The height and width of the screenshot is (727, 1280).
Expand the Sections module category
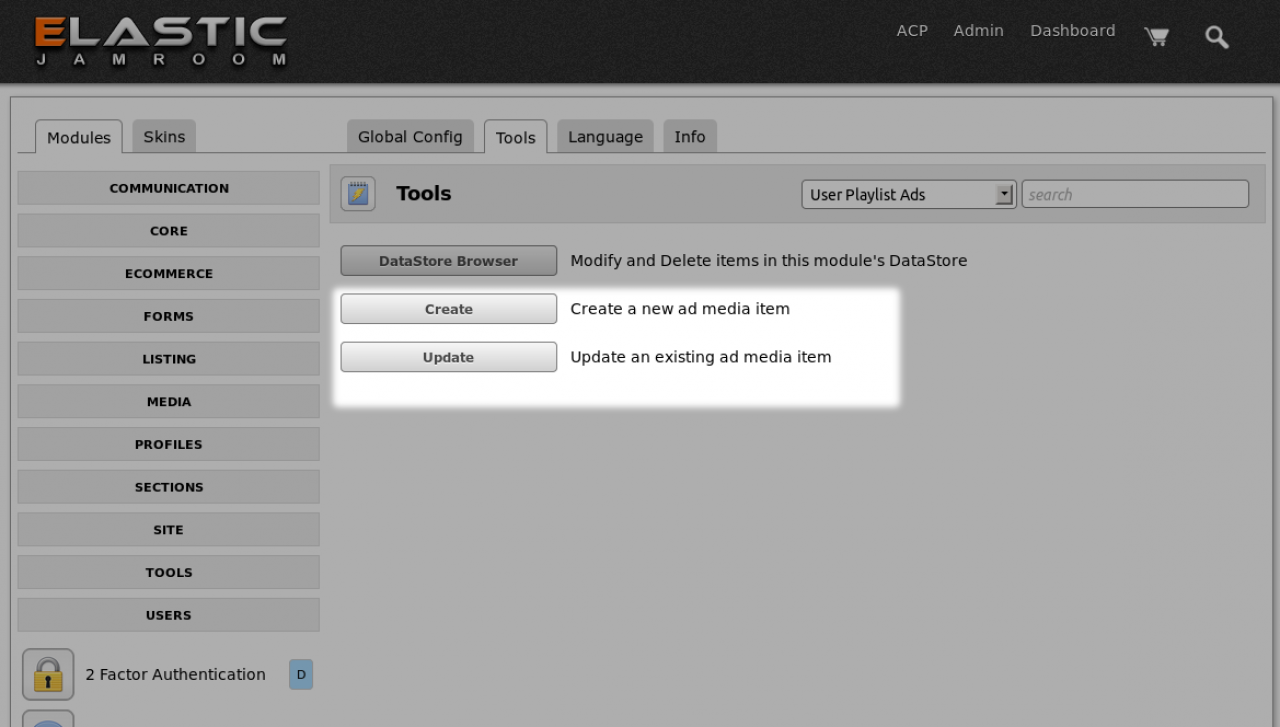(x=169, y=487)
